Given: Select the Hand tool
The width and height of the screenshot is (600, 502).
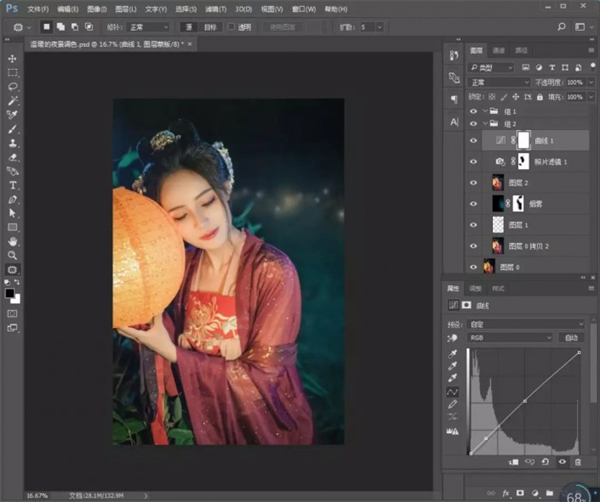Looking at the screenshot, I should 13,241.
